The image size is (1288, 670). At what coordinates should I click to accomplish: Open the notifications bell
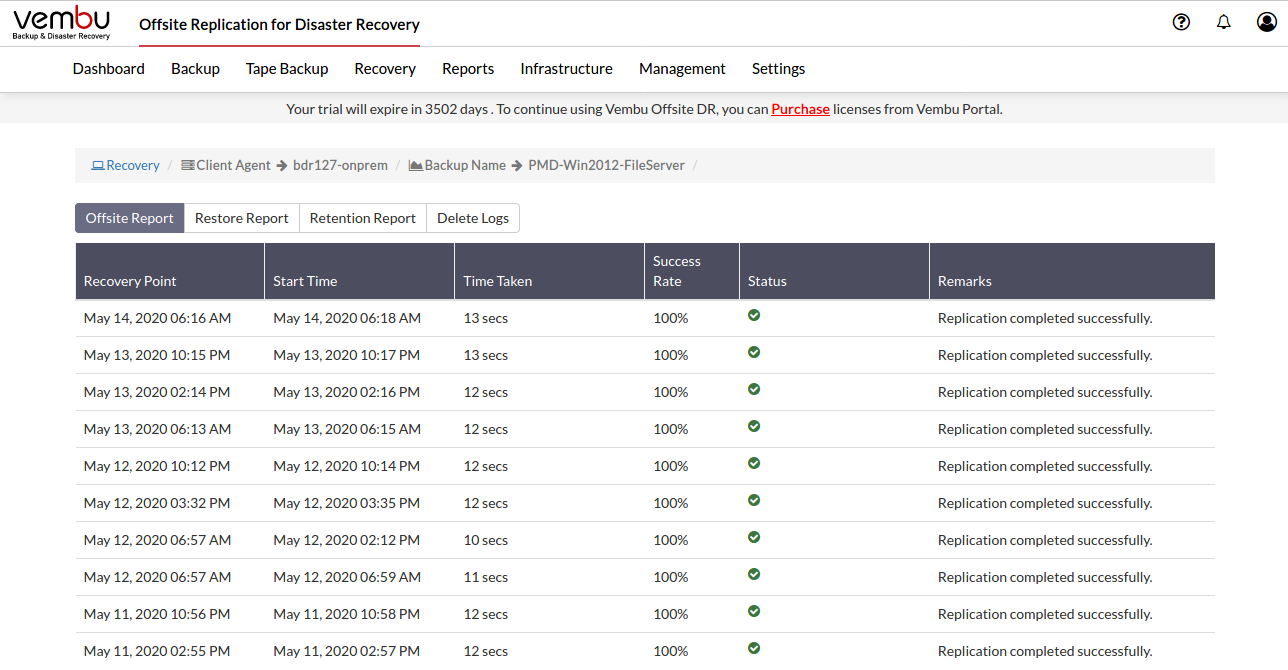(1224, 22)
